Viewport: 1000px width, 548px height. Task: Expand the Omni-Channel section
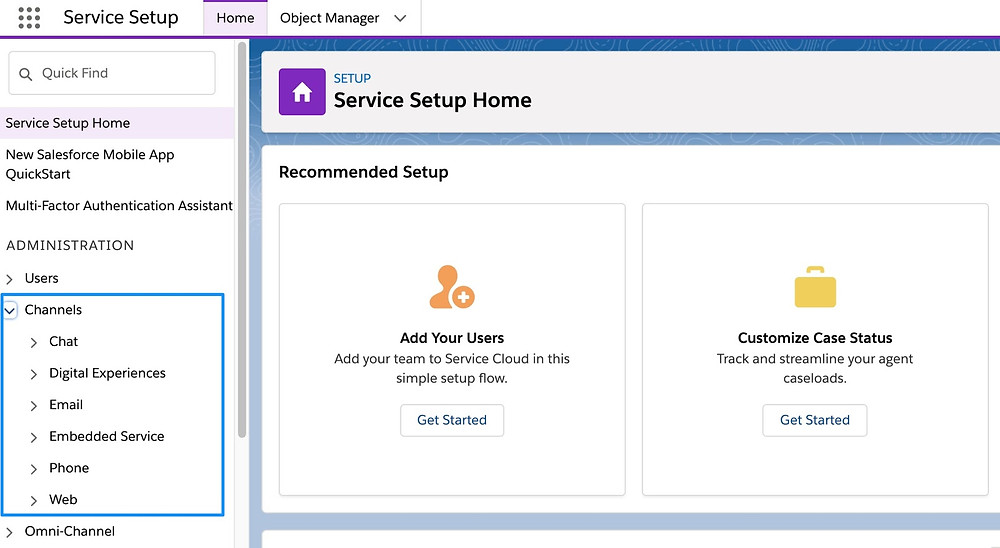tap(9, 532)
